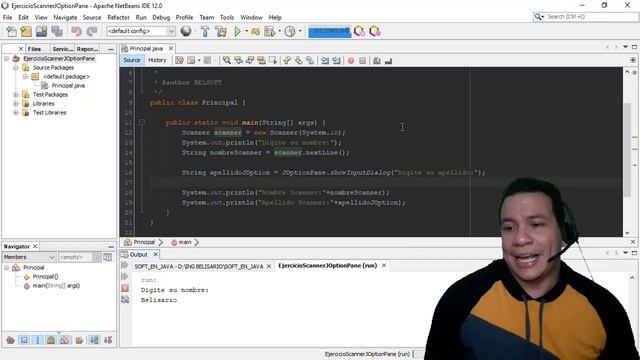
Task: Click the Undo toolbar icon
Action: 76,31
